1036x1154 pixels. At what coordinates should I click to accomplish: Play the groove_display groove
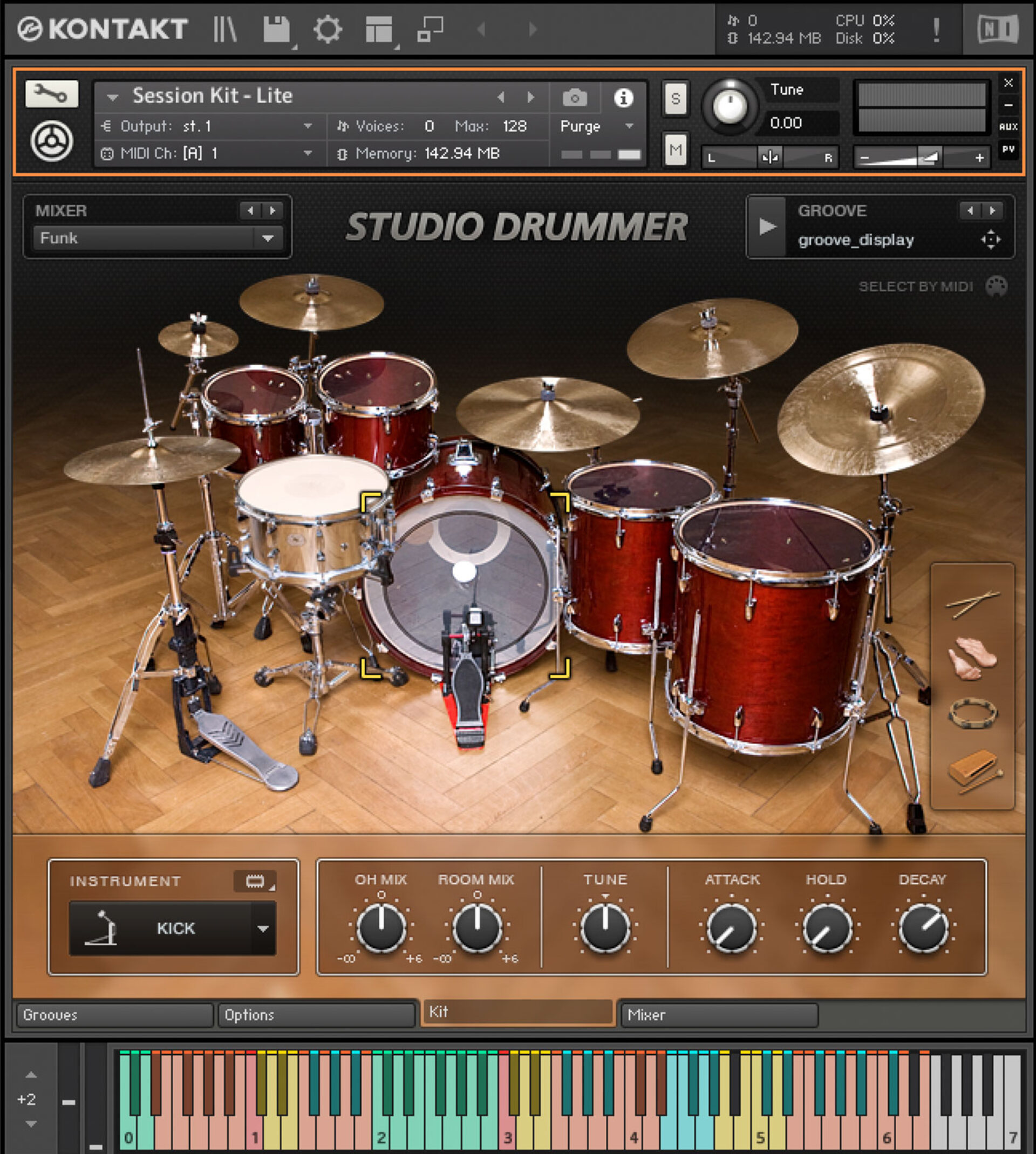[768, 226]
